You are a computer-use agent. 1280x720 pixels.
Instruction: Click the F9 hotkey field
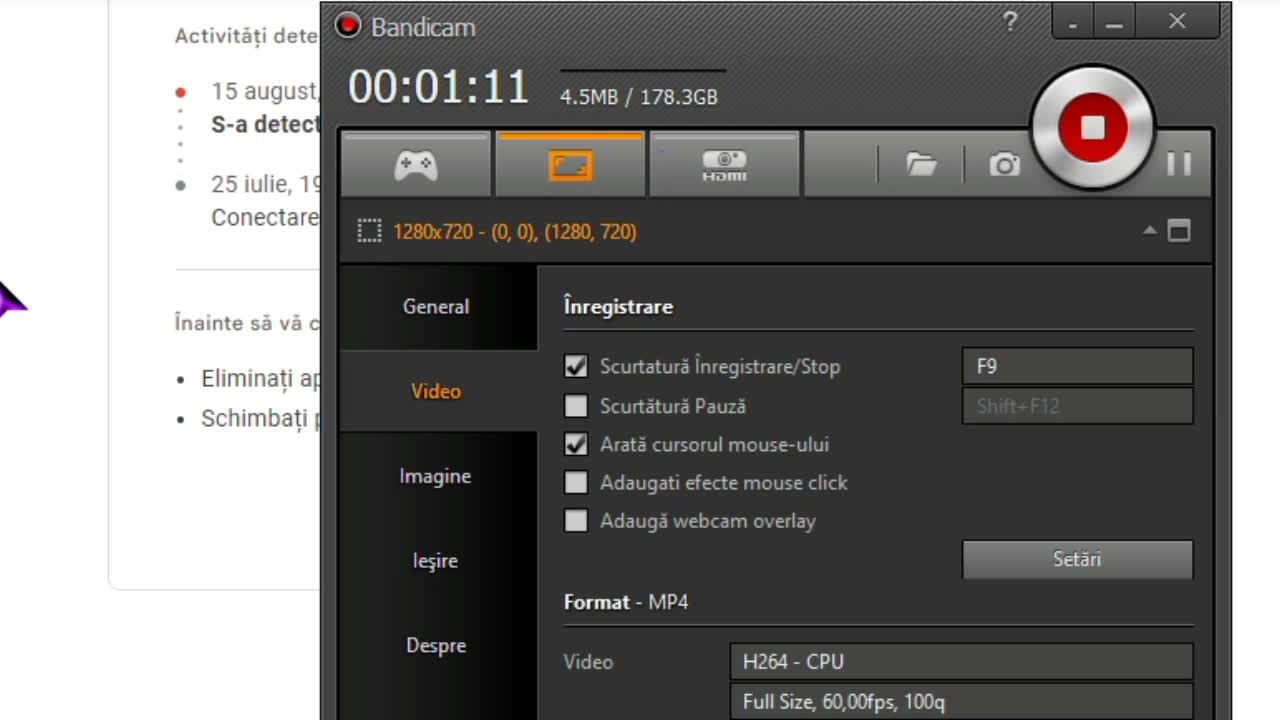(1077, 367)
